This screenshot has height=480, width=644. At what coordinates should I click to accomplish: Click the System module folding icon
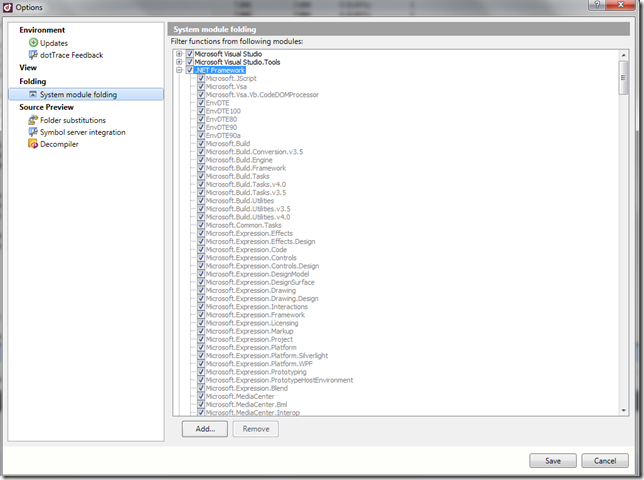click(x=33, y=94)
